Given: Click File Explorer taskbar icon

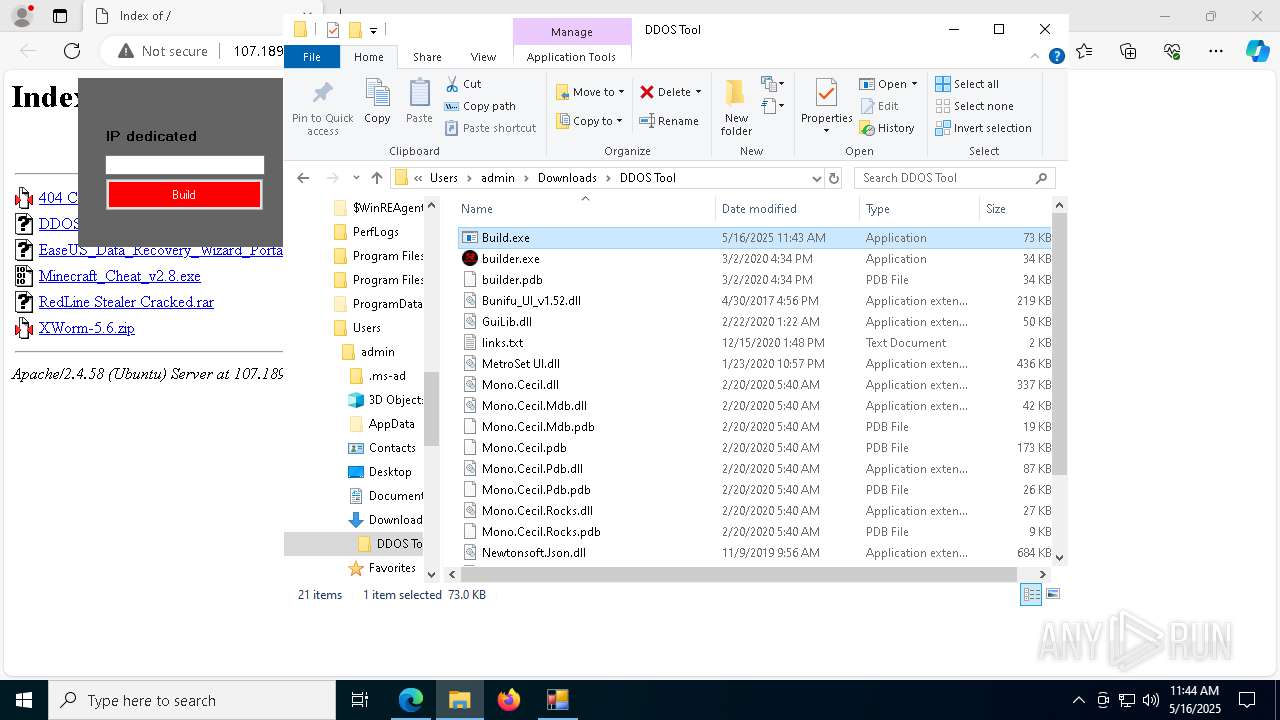Looking at the screenshot, I should pos(460,700).
